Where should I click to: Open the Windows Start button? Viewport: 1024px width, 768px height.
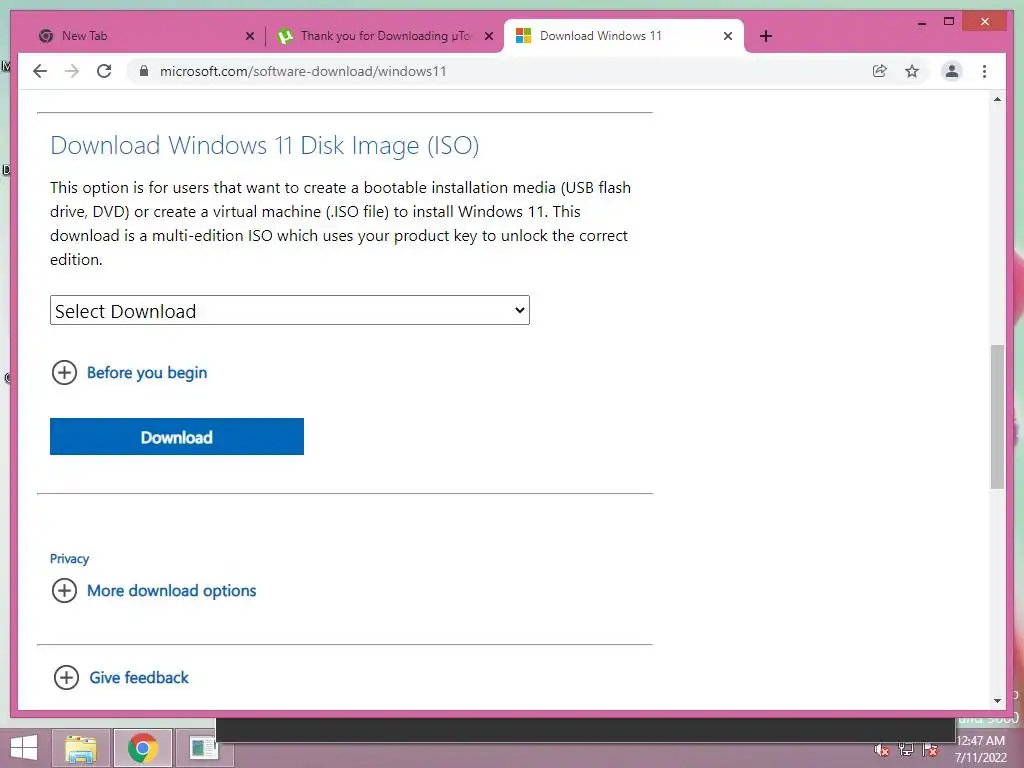coord(24,748)
